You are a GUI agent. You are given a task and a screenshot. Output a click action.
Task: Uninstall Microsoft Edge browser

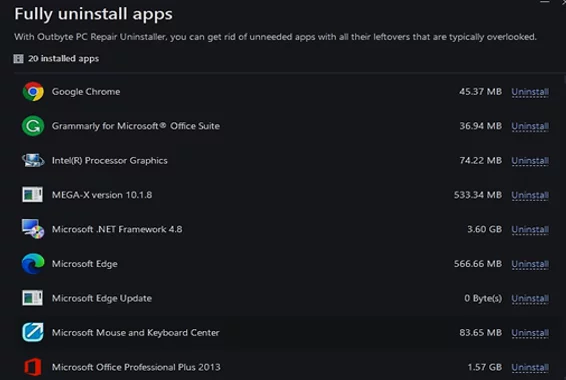[530, 264]
